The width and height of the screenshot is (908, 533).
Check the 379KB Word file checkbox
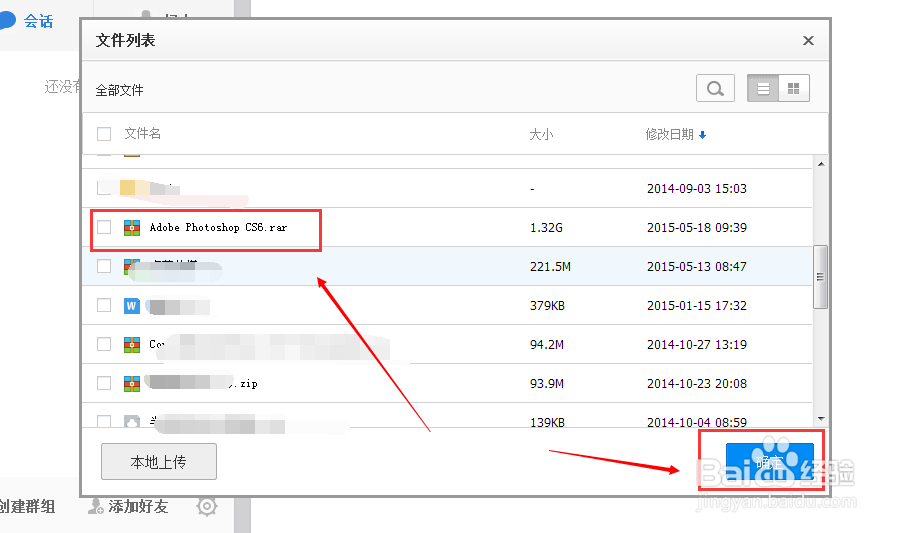pyautogui.click(x=104, y=305)
